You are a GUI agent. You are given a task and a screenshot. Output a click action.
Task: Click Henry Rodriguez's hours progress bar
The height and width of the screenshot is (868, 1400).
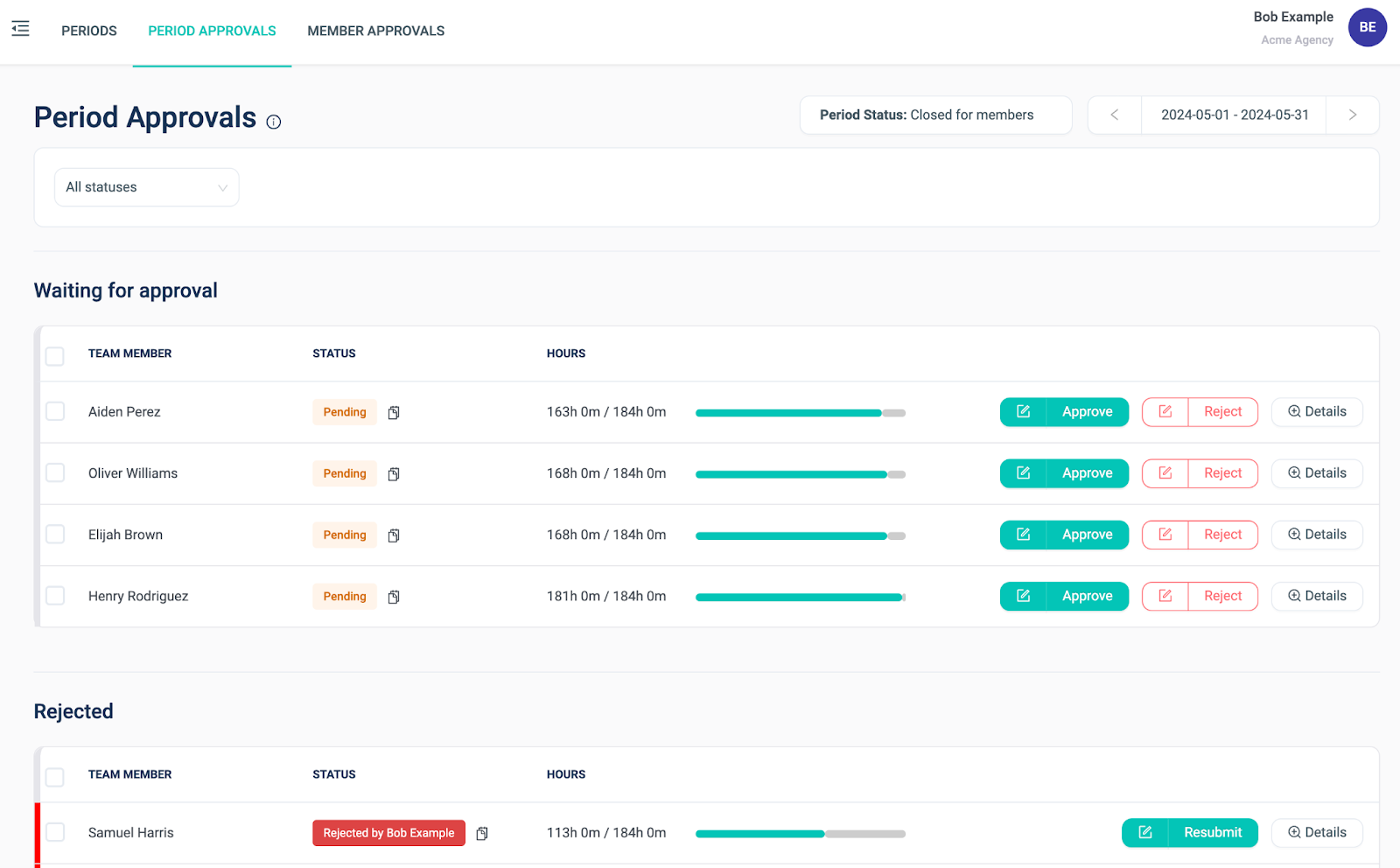(x=801, y=597)
